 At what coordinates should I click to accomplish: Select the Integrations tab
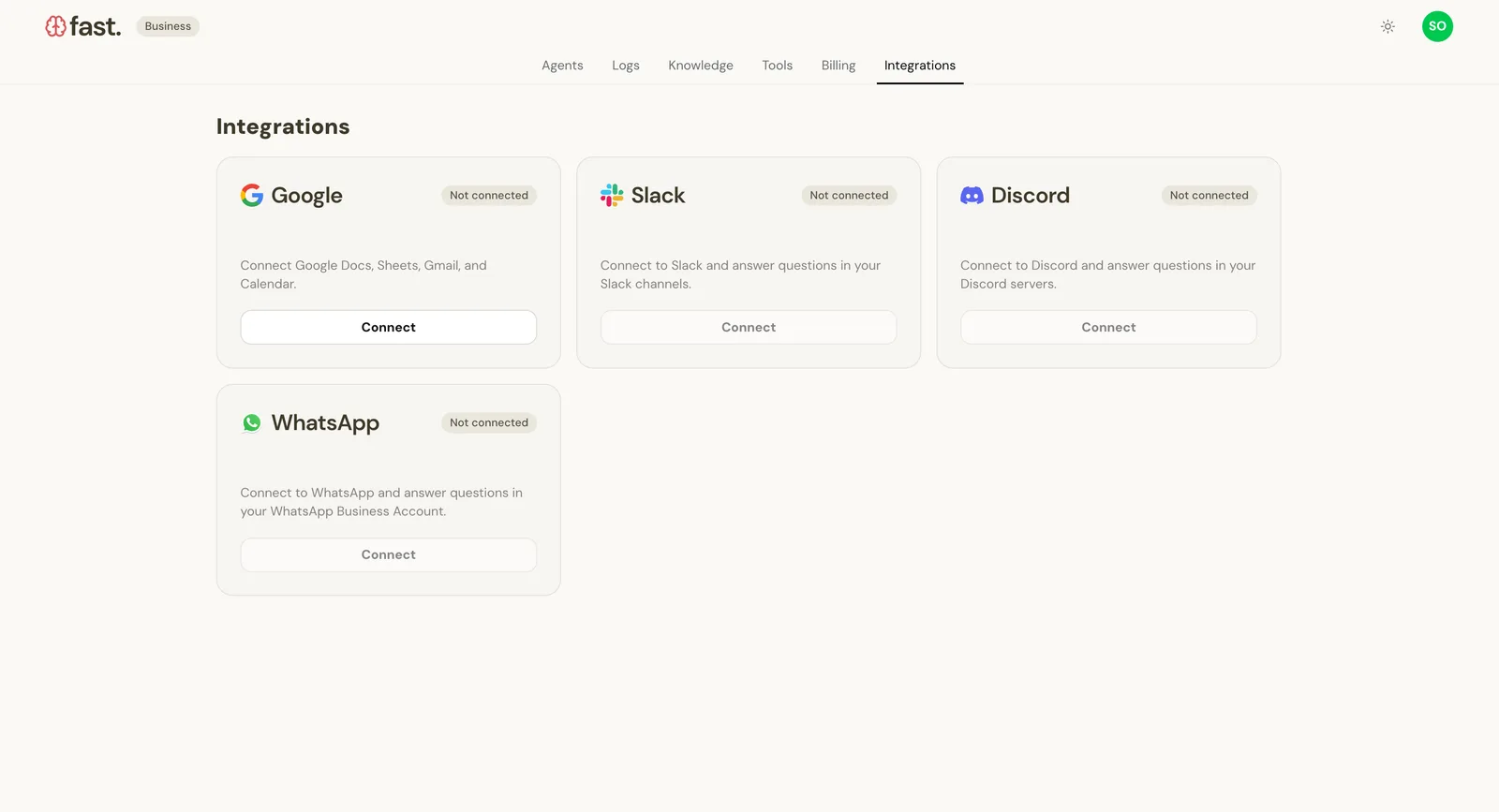[x=920, y=66]
